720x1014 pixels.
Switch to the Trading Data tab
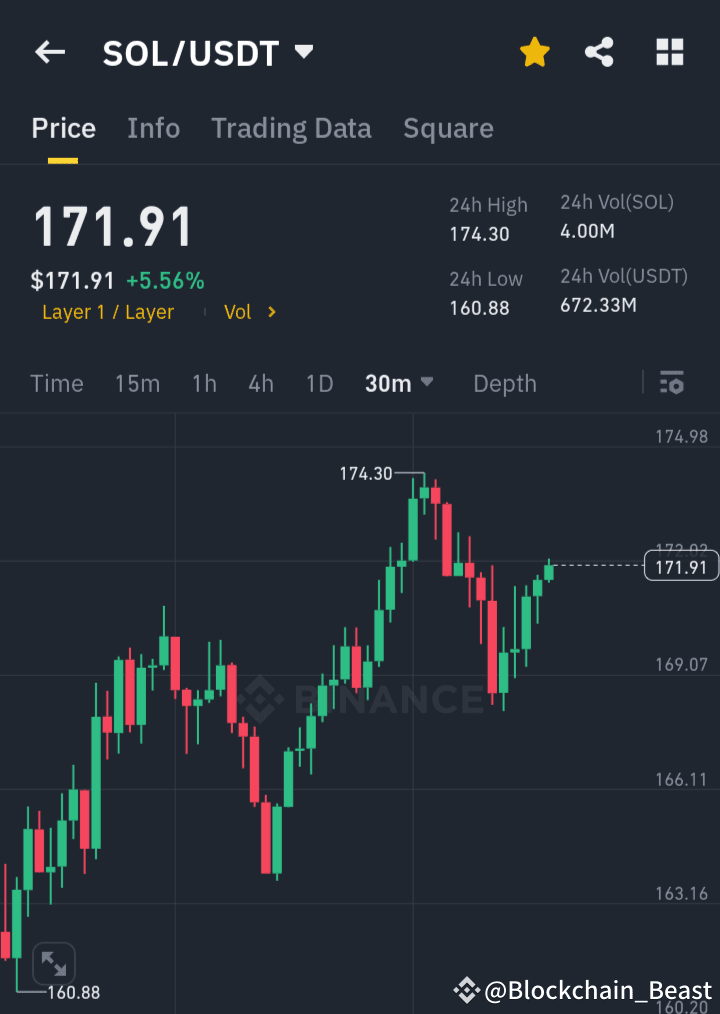(291, 128)
